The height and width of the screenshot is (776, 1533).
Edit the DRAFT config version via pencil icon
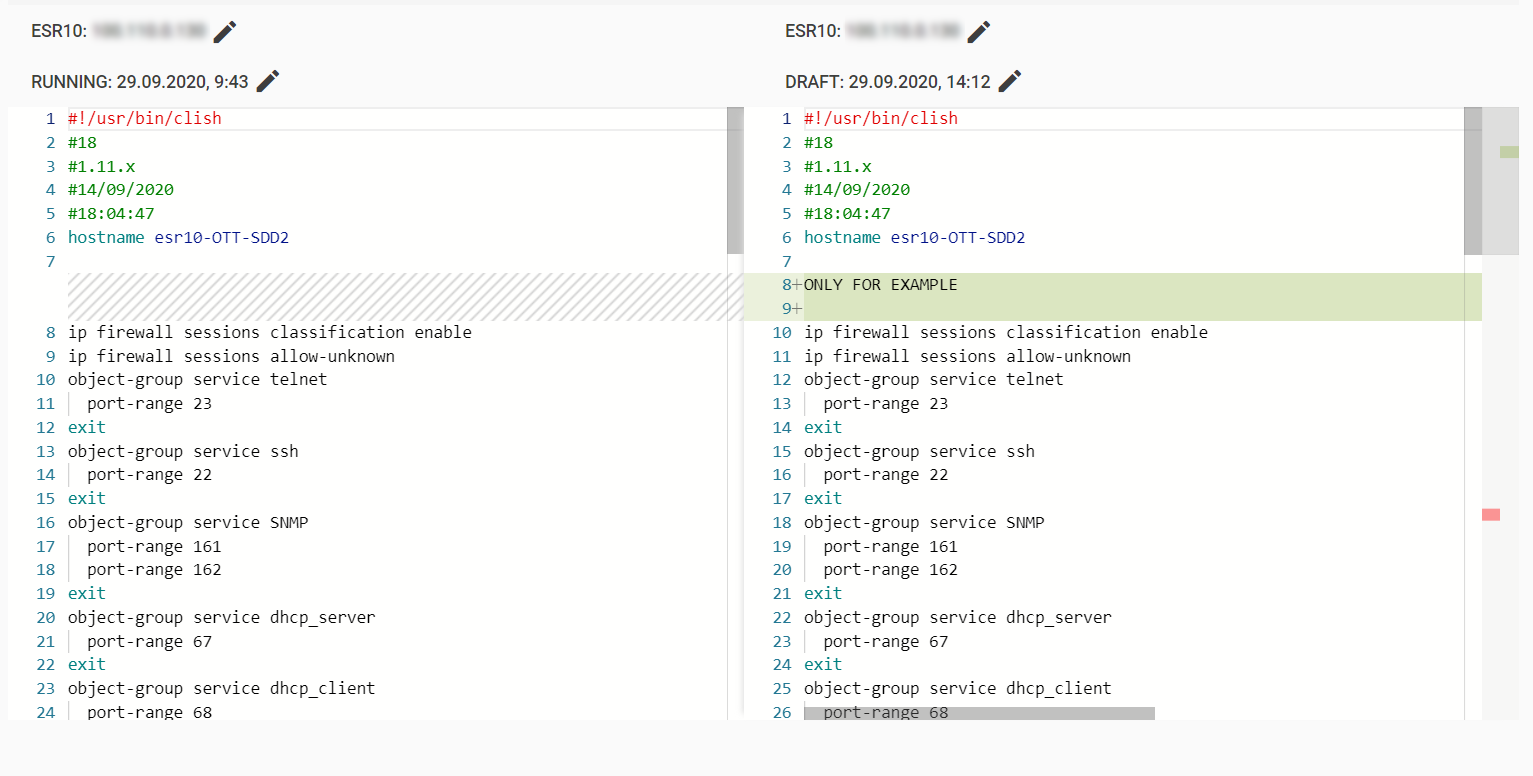click(x=1010, y=81)
